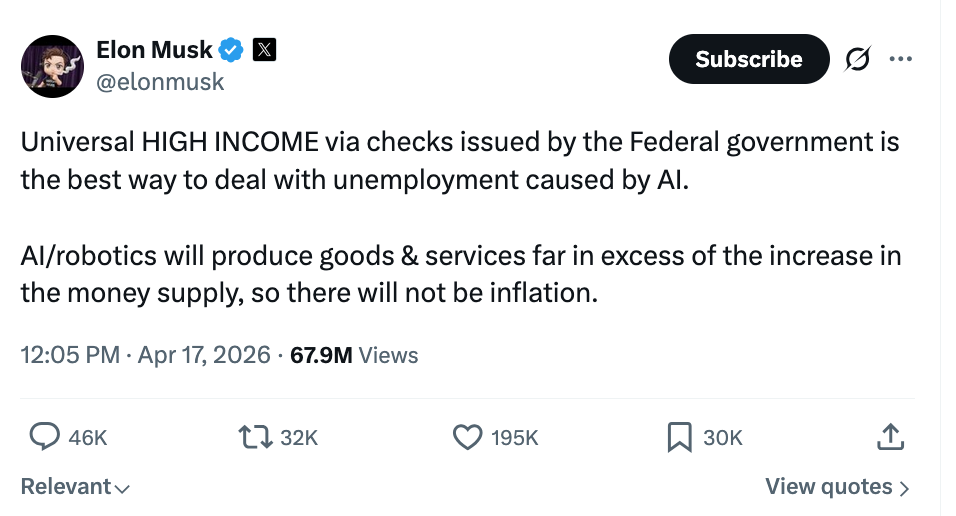Toggle the bookmark icon

[x=680, y=437]
